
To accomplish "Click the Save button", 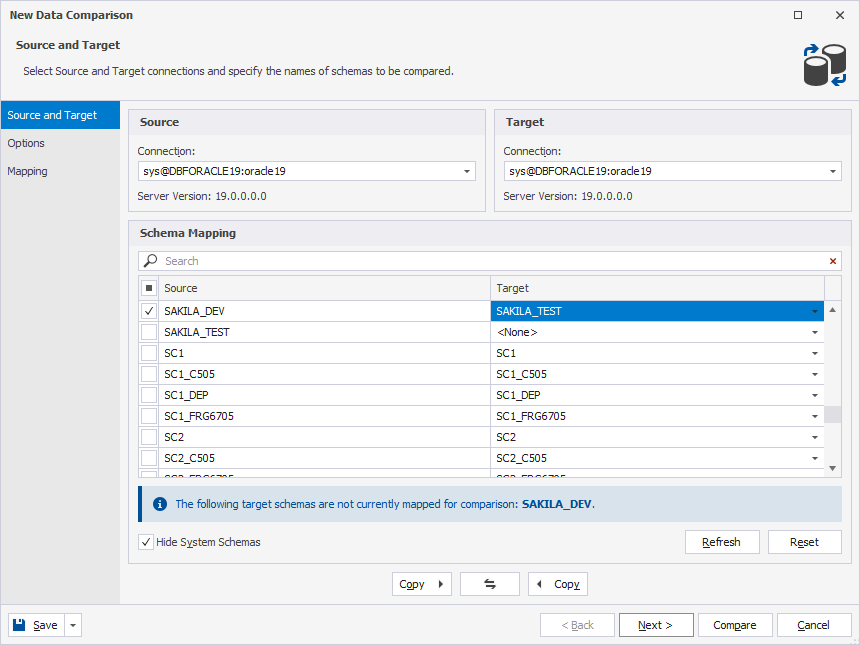I will point(36,625).
